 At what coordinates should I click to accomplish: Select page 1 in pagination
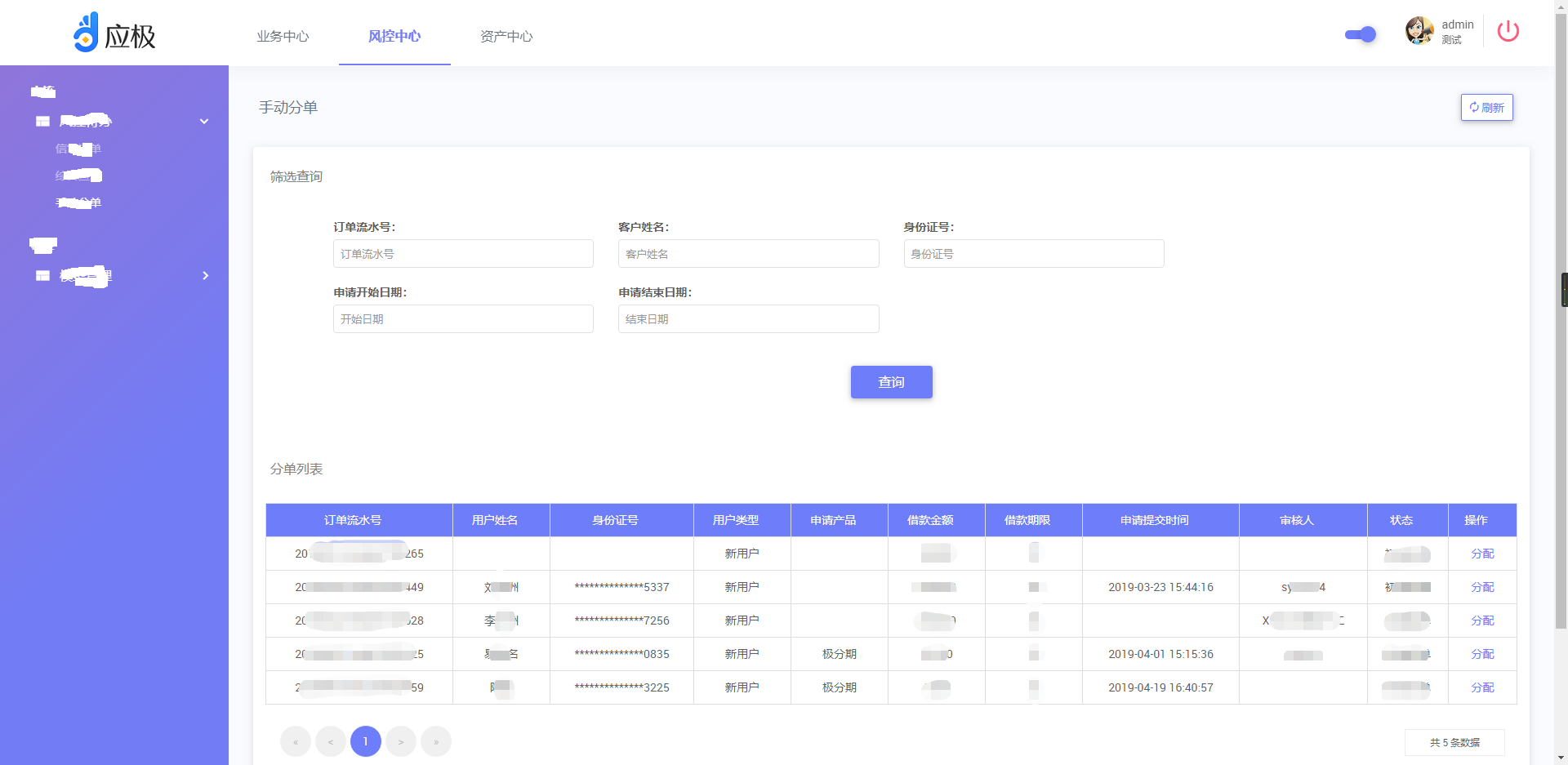click(366, 741)
